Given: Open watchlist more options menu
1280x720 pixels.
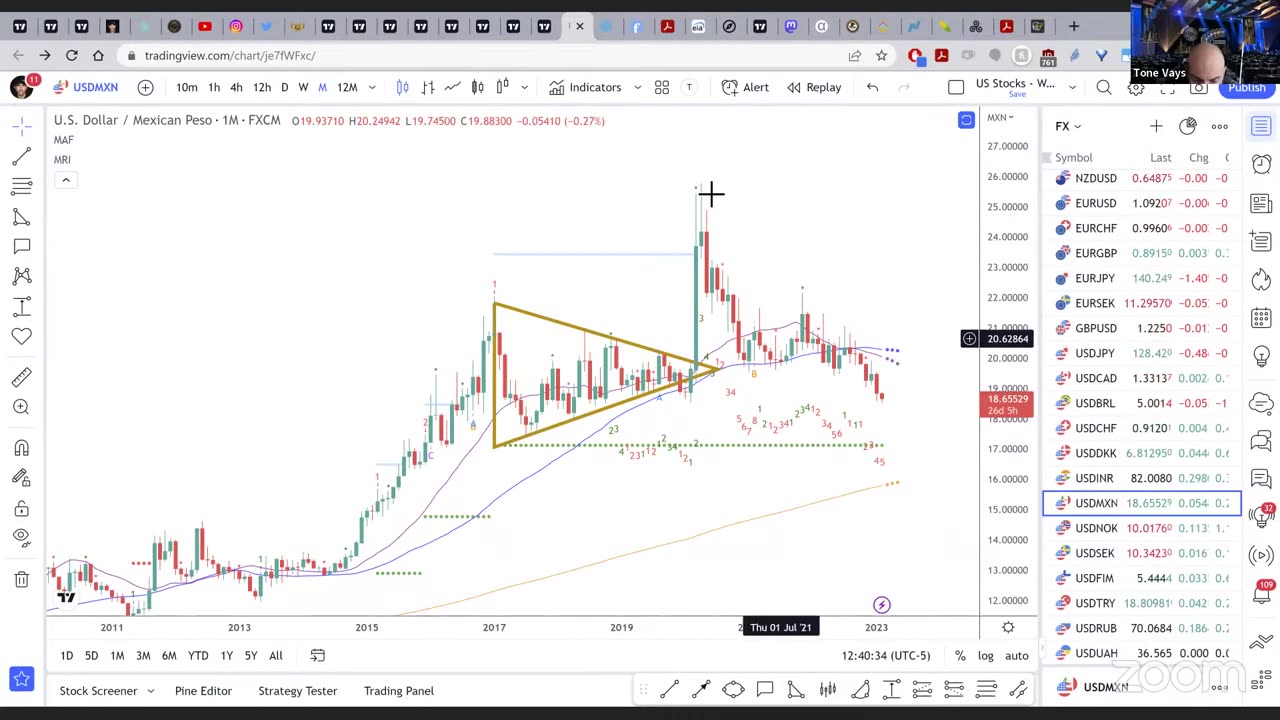Looking at the screenshot, I should point(1220,126).
